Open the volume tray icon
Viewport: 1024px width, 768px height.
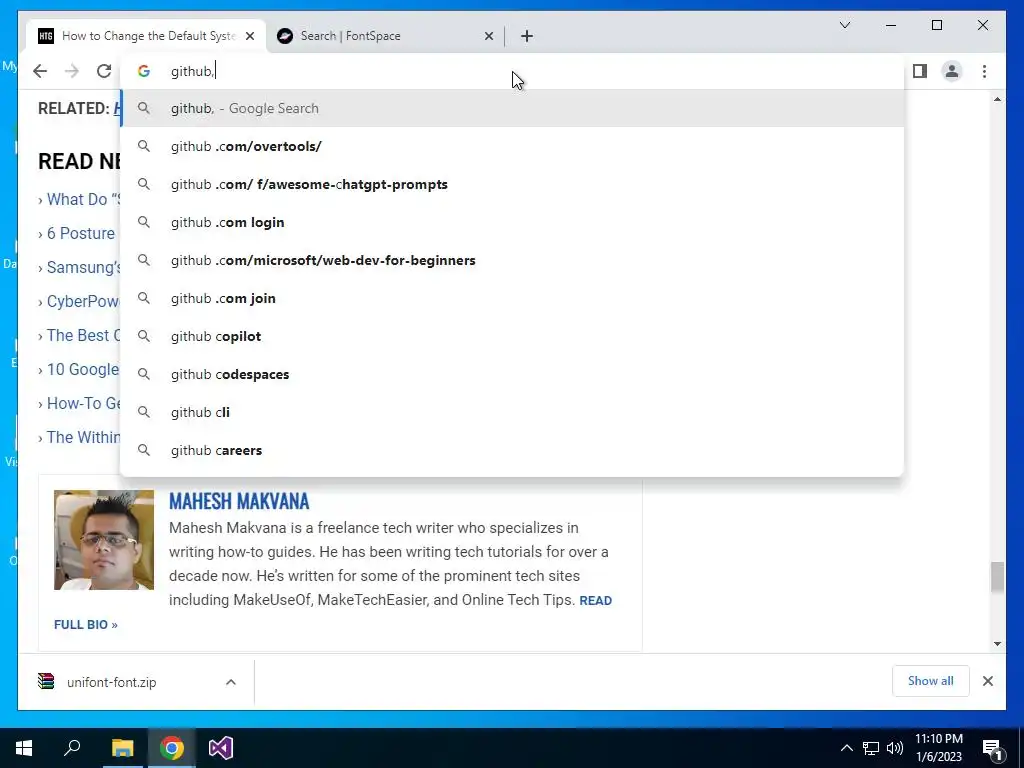click(x=895, y=748)
